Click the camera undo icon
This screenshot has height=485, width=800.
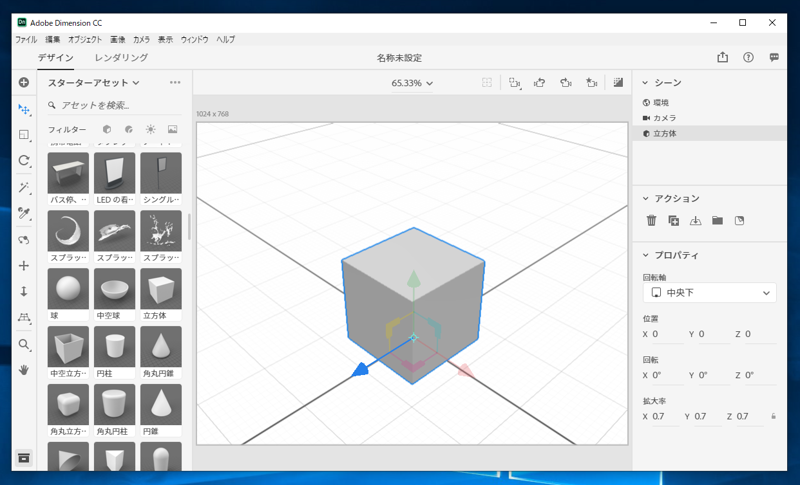pos(540,83)
